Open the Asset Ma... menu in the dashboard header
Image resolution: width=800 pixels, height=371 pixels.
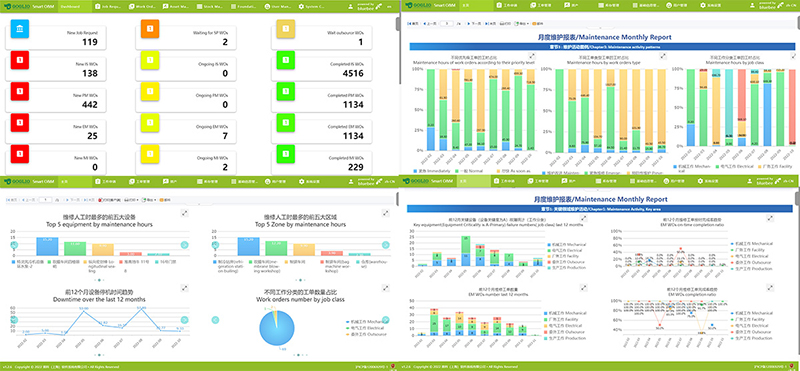point(177,7)
